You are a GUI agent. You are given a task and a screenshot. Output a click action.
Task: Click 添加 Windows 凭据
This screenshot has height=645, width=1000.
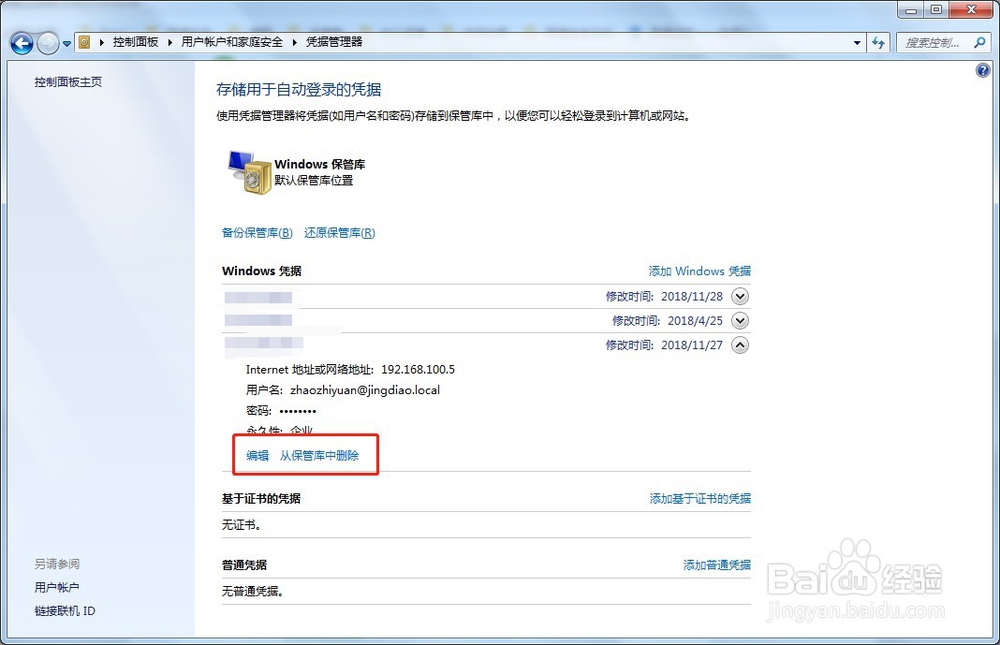click(700, 271)
